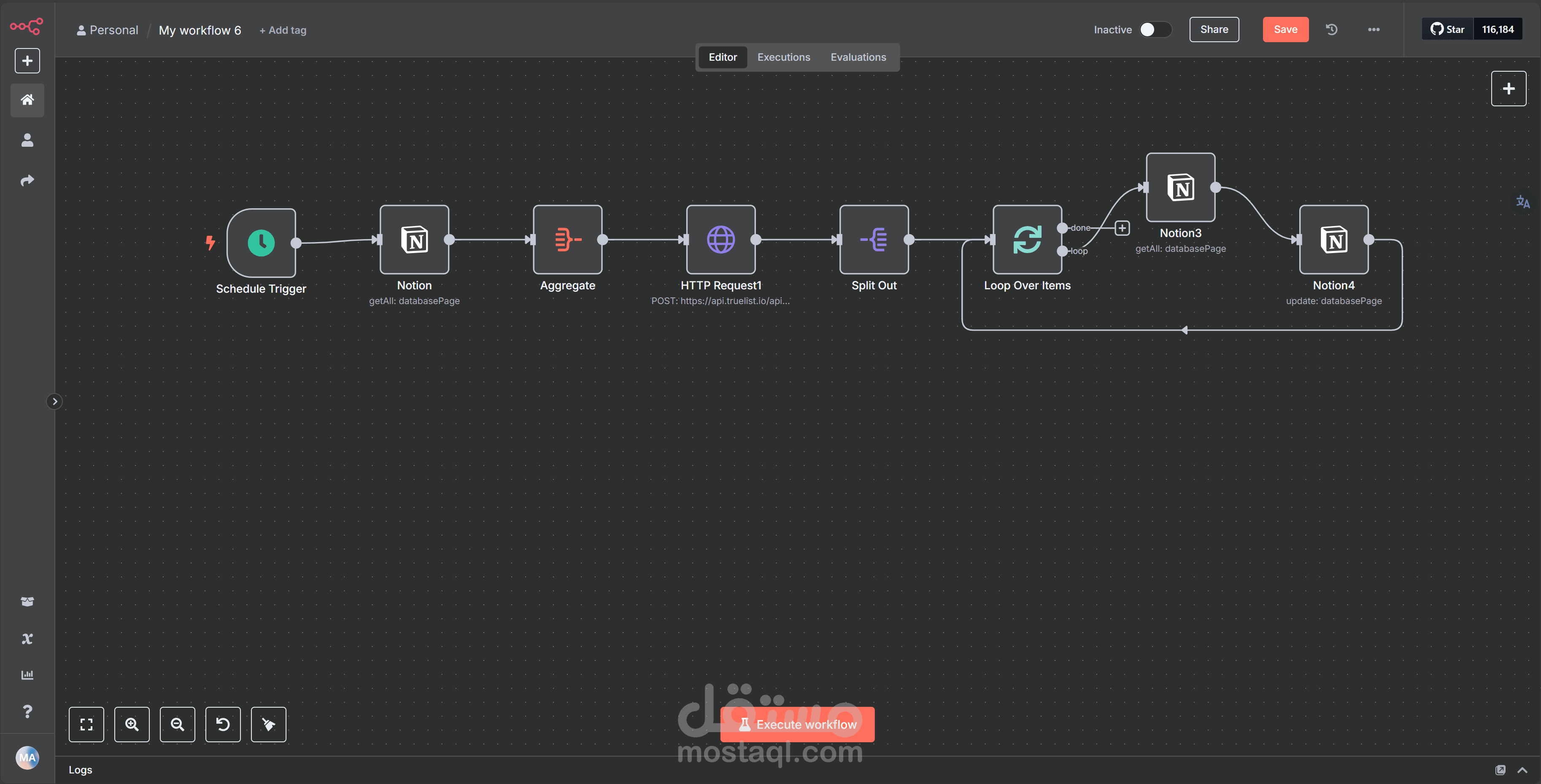The image size is (1541, 784).
Task: Select the Notion4 update node
Action: (x=1333, y=239)
